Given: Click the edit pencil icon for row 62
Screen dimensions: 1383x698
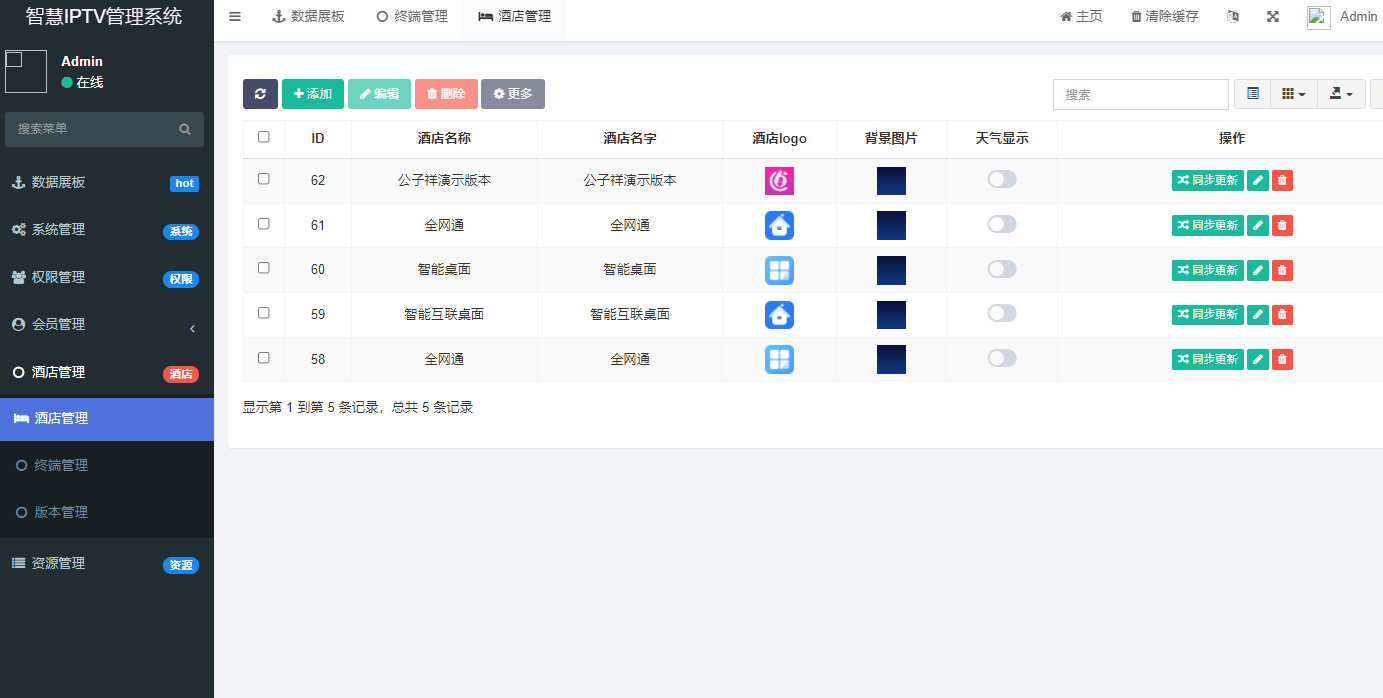Looking at the screenshot, I should 1258,181.
